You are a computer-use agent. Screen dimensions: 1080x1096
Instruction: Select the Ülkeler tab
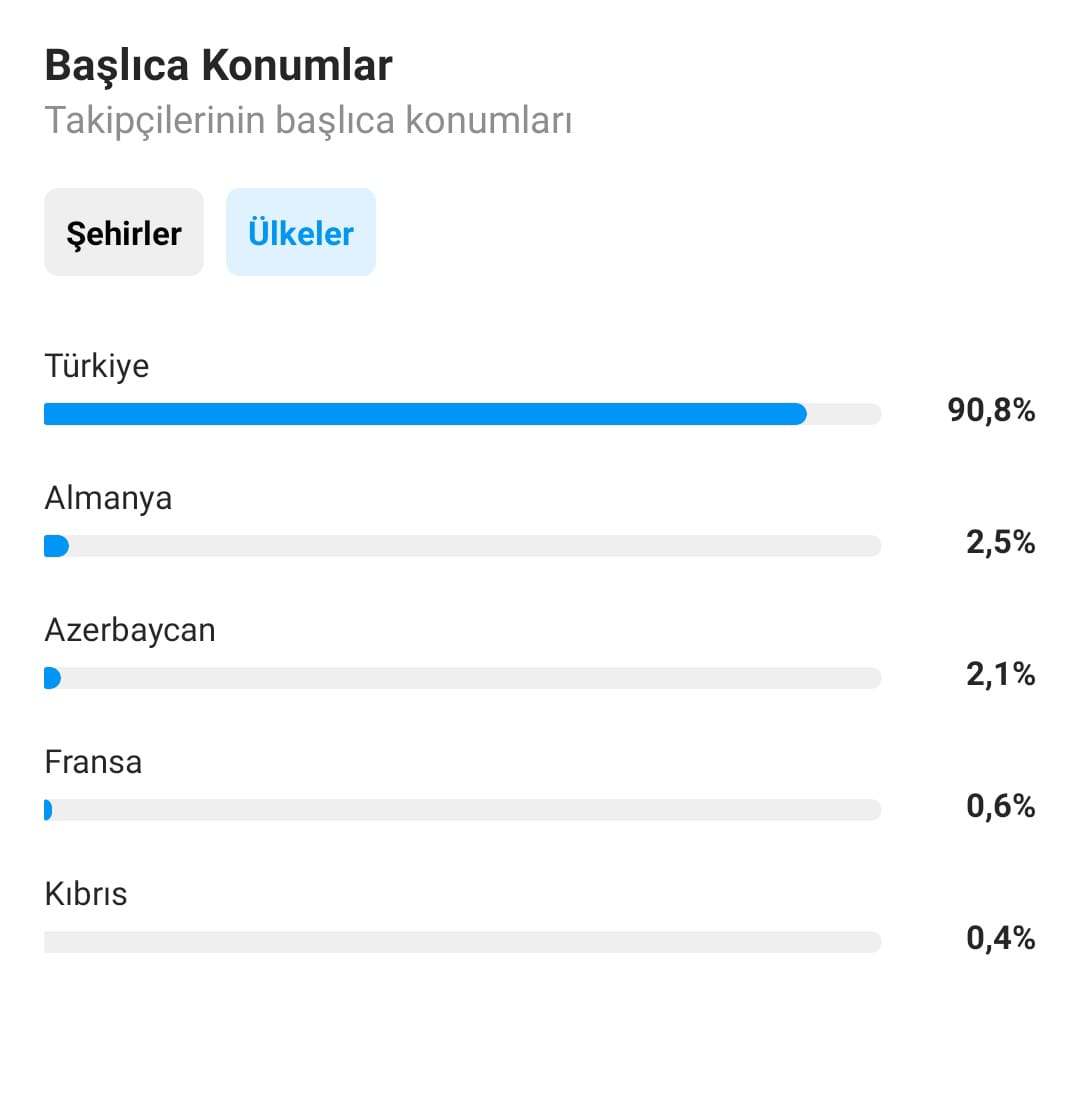pos(301,232)
